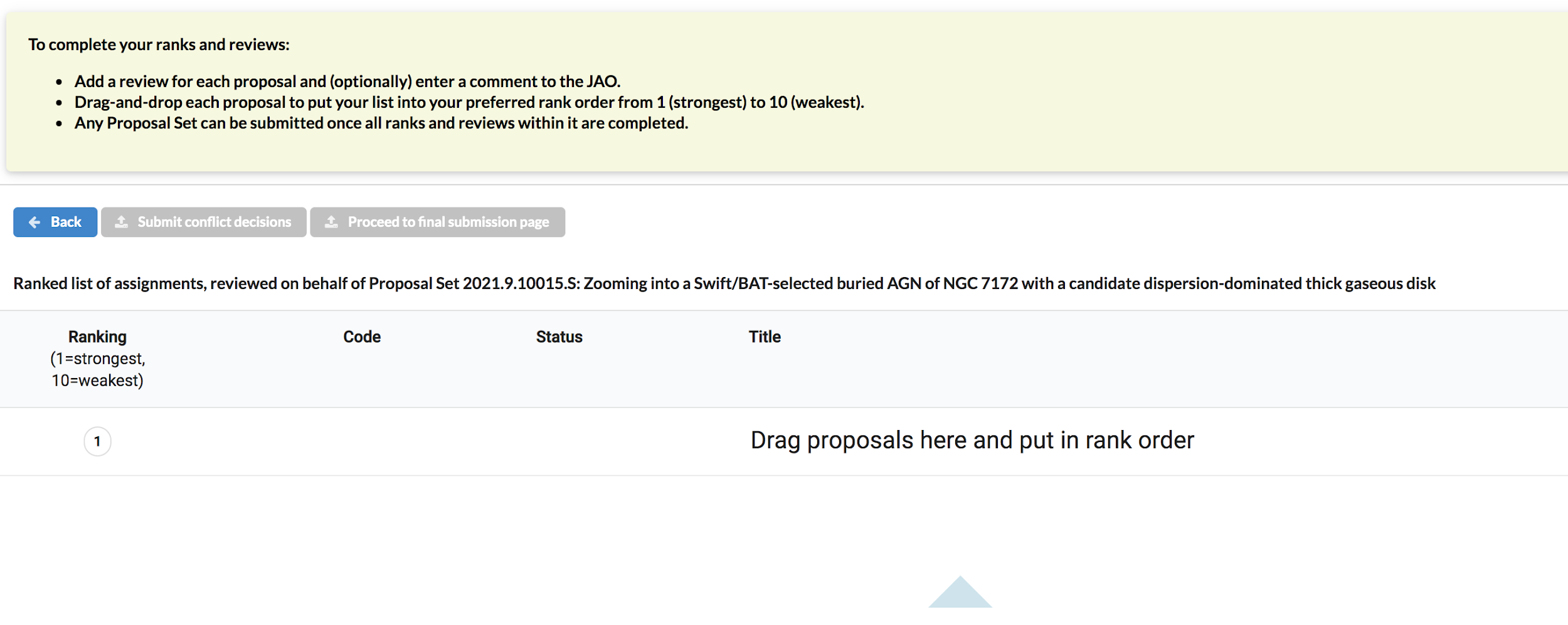Click the Code column header

[x=362, y=337]
